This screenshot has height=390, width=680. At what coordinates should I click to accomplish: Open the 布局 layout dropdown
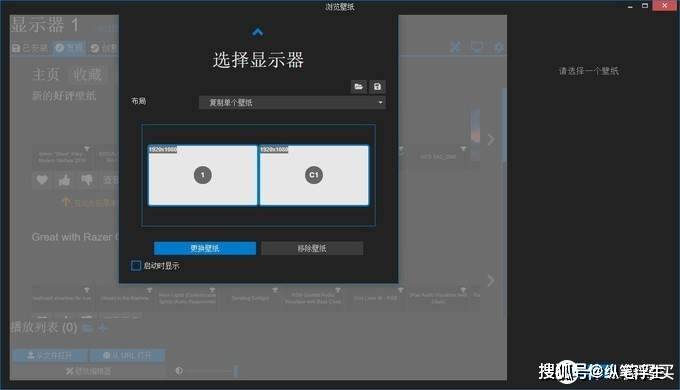point(292,102)
